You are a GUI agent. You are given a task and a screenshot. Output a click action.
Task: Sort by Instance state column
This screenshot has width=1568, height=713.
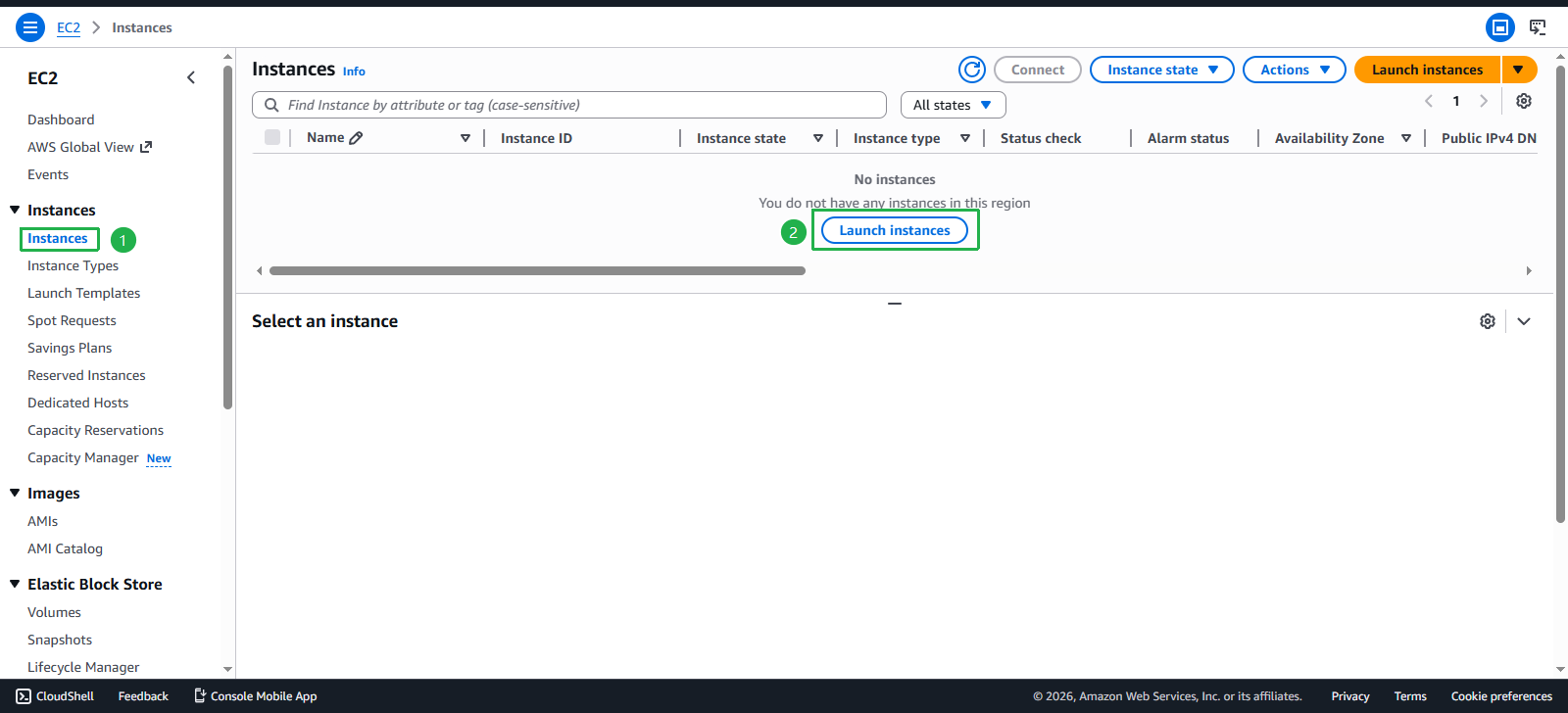click(x=818, y=138)
